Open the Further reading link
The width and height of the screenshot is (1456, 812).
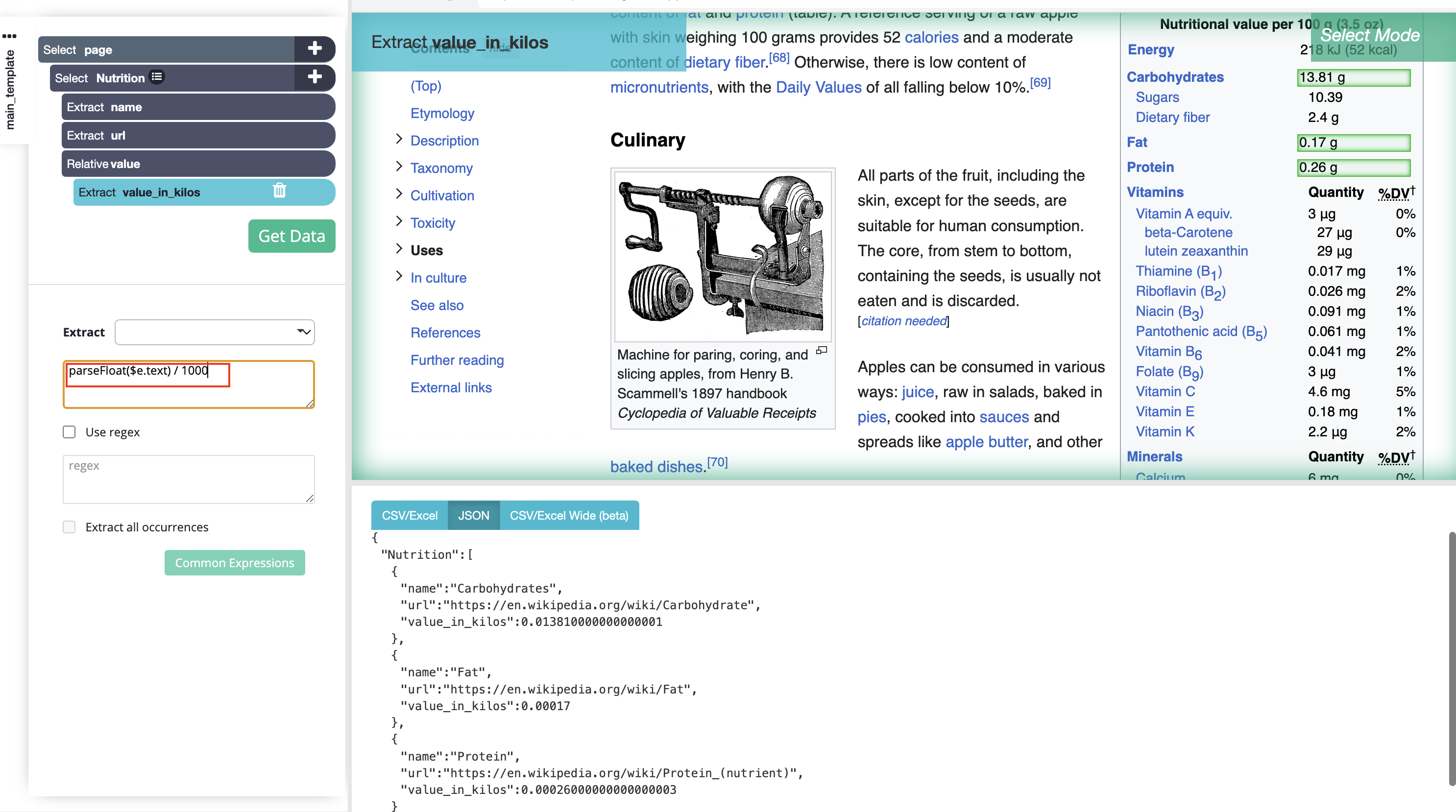tap(457, 360)
